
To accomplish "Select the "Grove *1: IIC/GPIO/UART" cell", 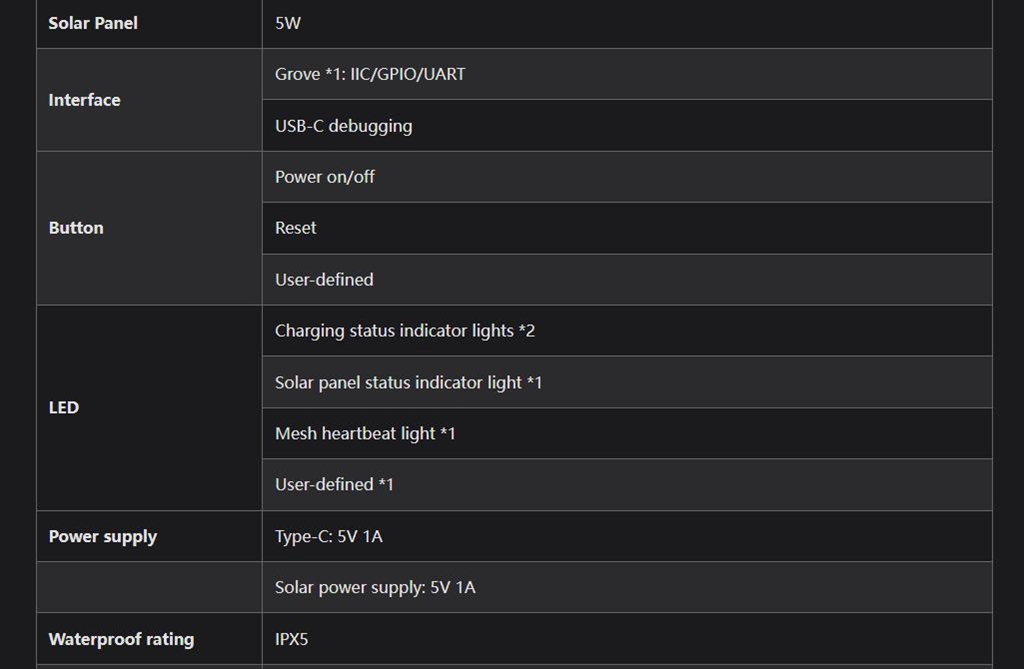I will click(370, 74).
